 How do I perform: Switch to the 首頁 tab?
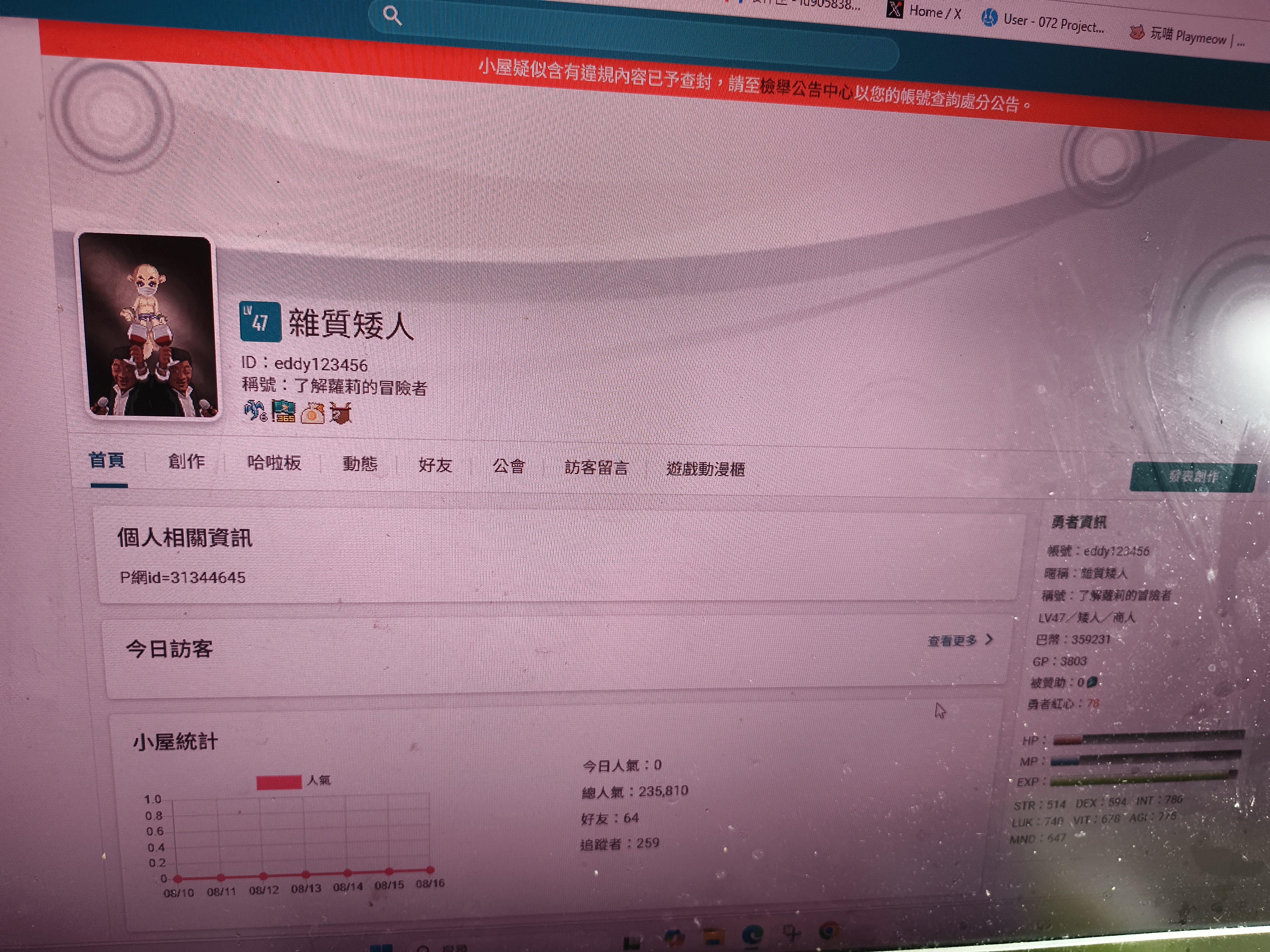(x=107, y=460)
